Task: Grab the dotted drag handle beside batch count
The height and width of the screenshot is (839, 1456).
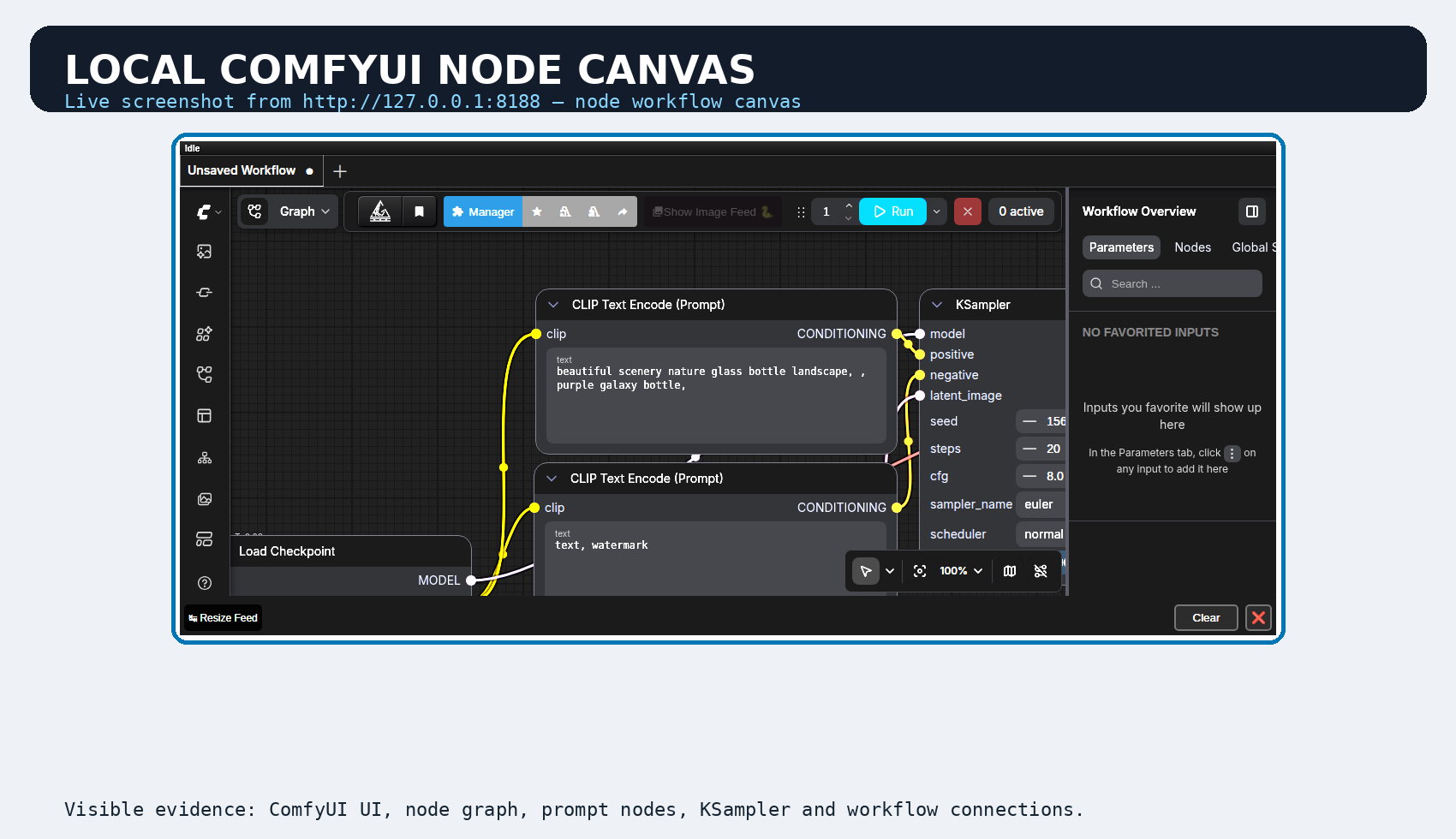Action: [x=801, y=212]
